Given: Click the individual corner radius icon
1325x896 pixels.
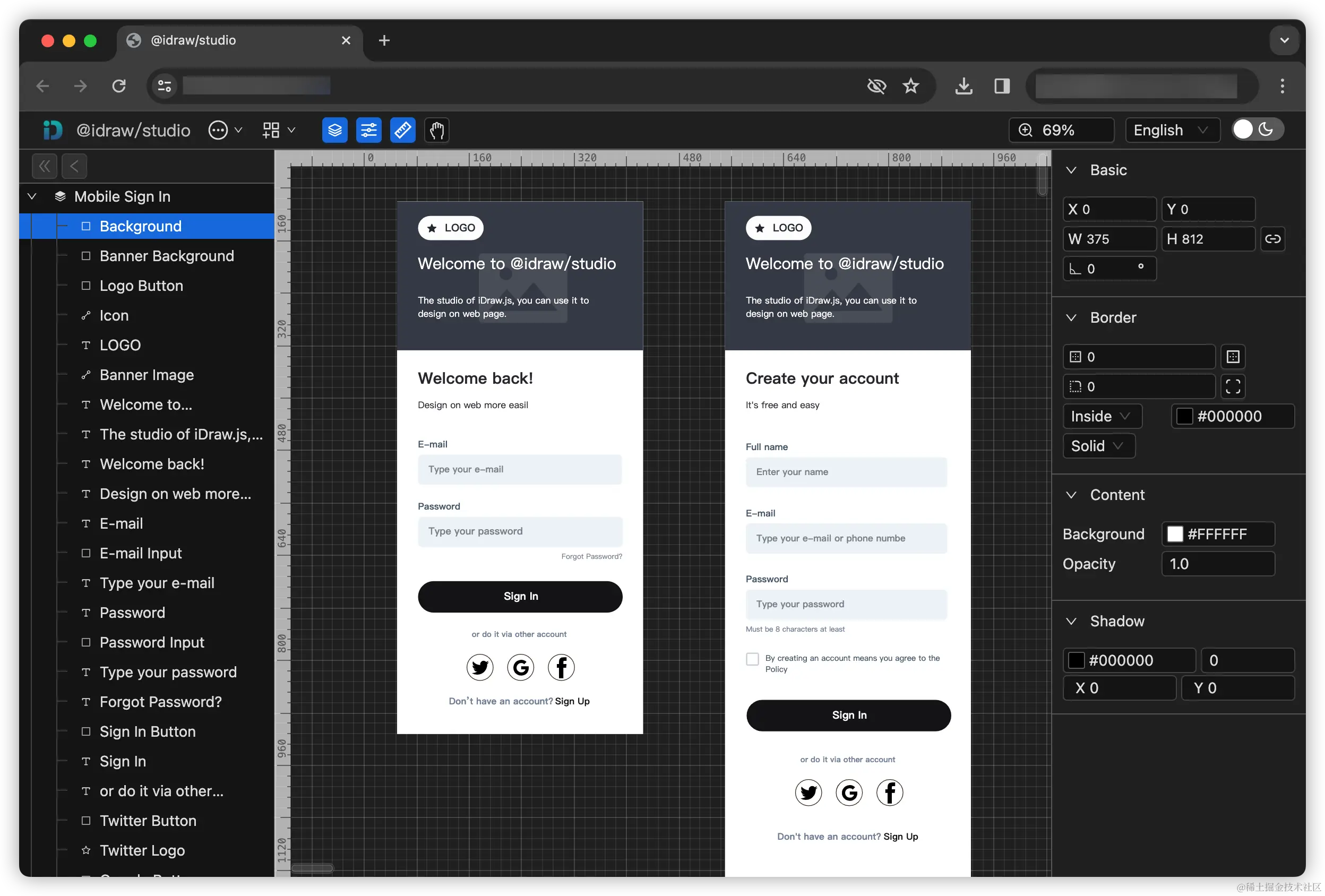Looking at the screenshot, I should point(1233,387).
